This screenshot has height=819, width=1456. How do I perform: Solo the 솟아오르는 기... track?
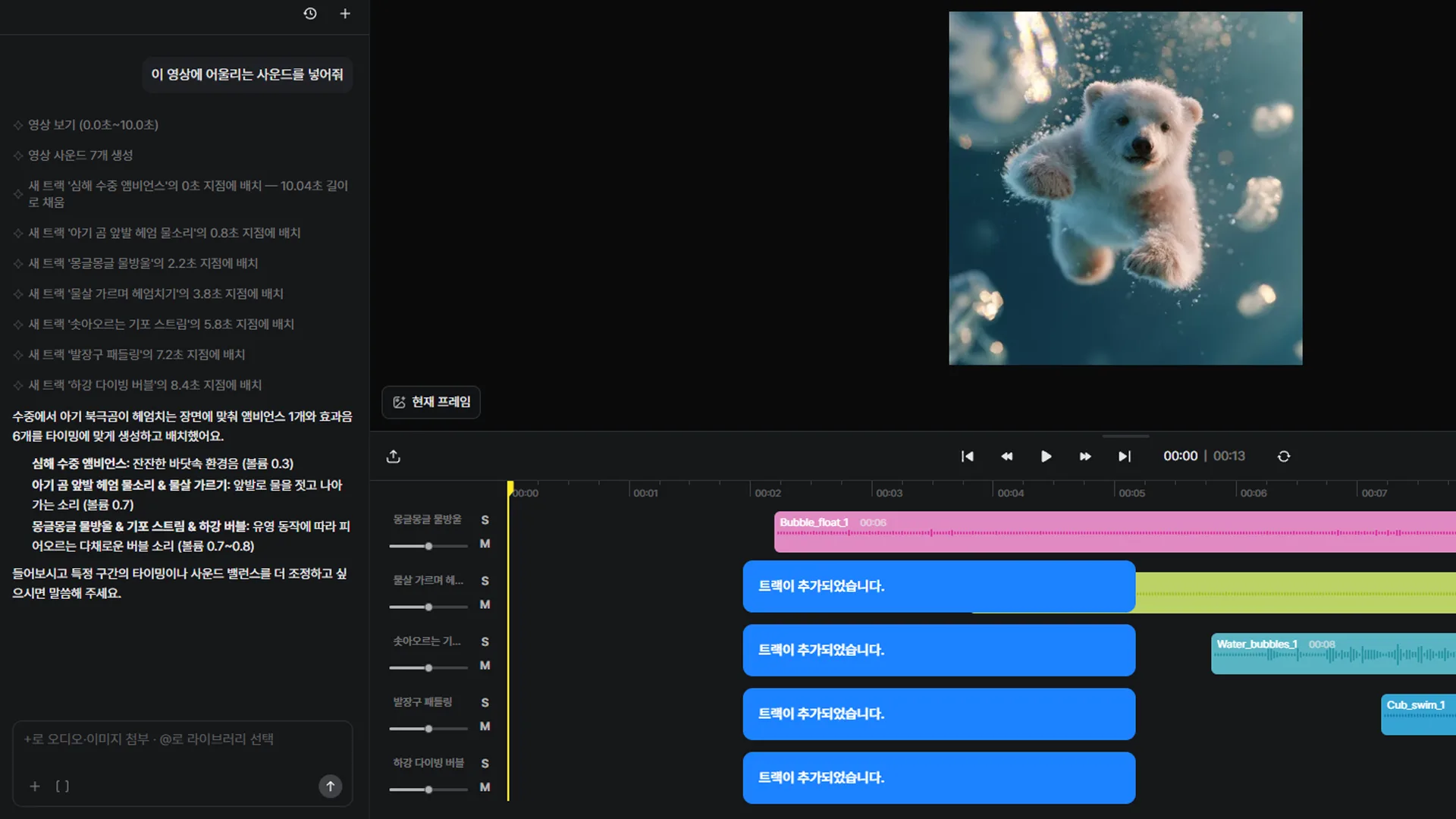[485, 642]
